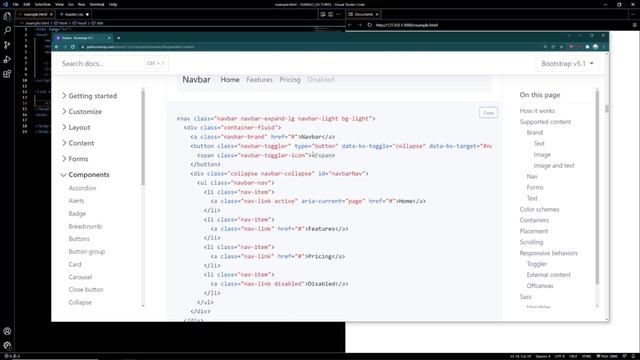Viewport: 640px width, 360px height.
Task: Click the browser back arrow in Chrome
Action: (x=57, y=47)
